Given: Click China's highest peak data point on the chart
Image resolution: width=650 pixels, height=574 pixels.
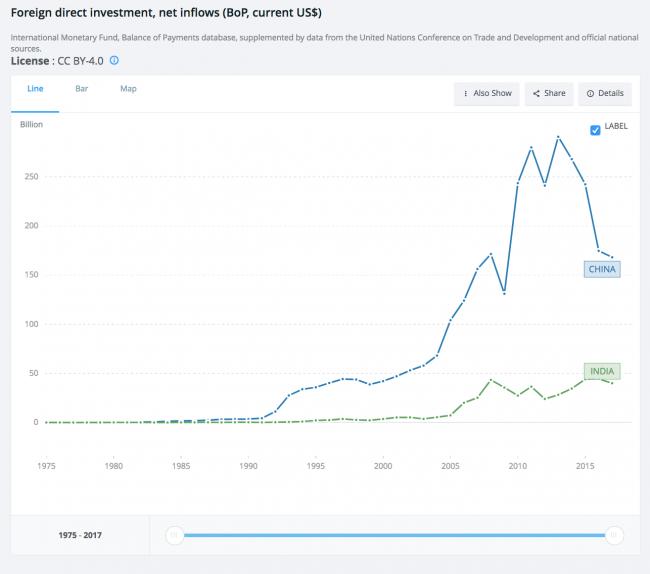Looking at the screenshot, I should (558, 137).
